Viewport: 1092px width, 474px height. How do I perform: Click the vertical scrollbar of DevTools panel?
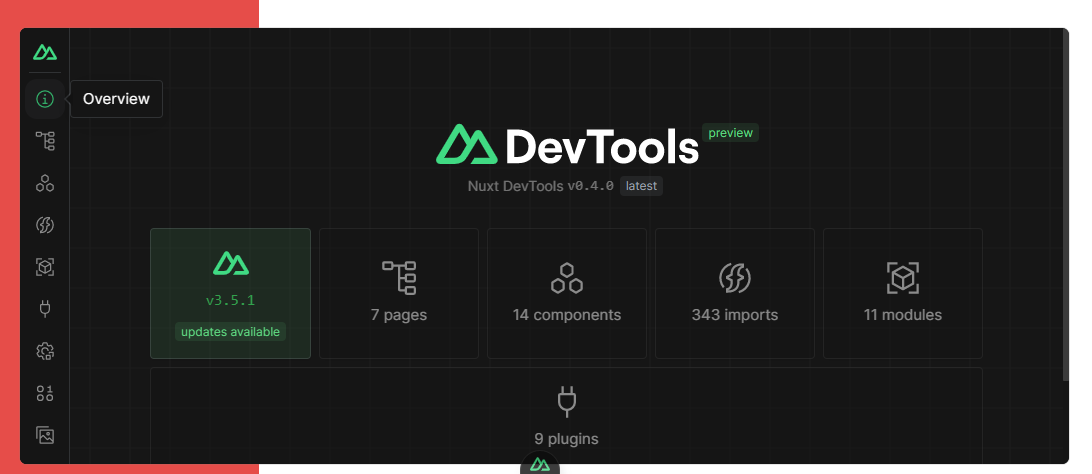[1065, 205]
